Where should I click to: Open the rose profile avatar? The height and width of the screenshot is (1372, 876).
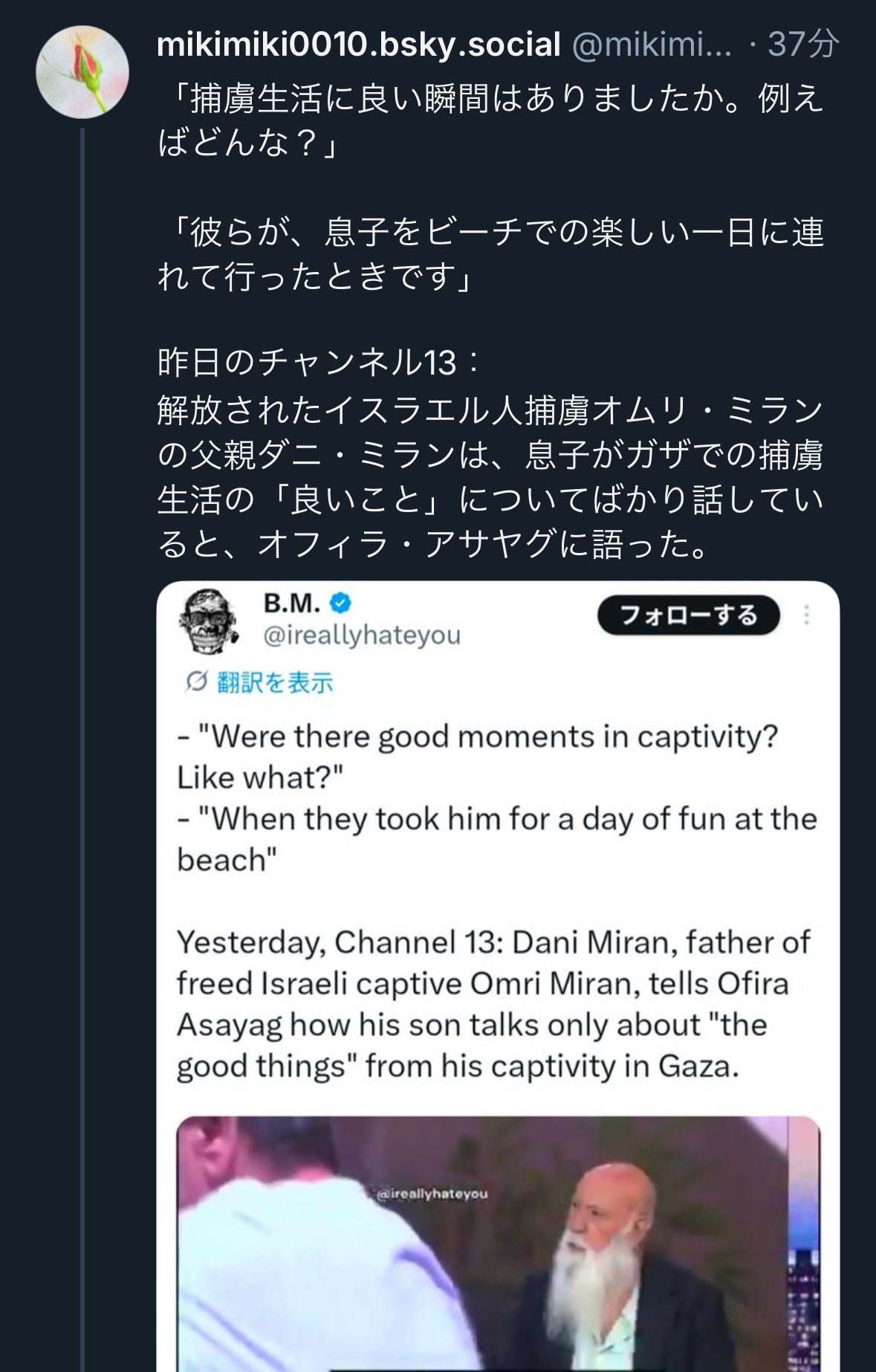point(82,72)
